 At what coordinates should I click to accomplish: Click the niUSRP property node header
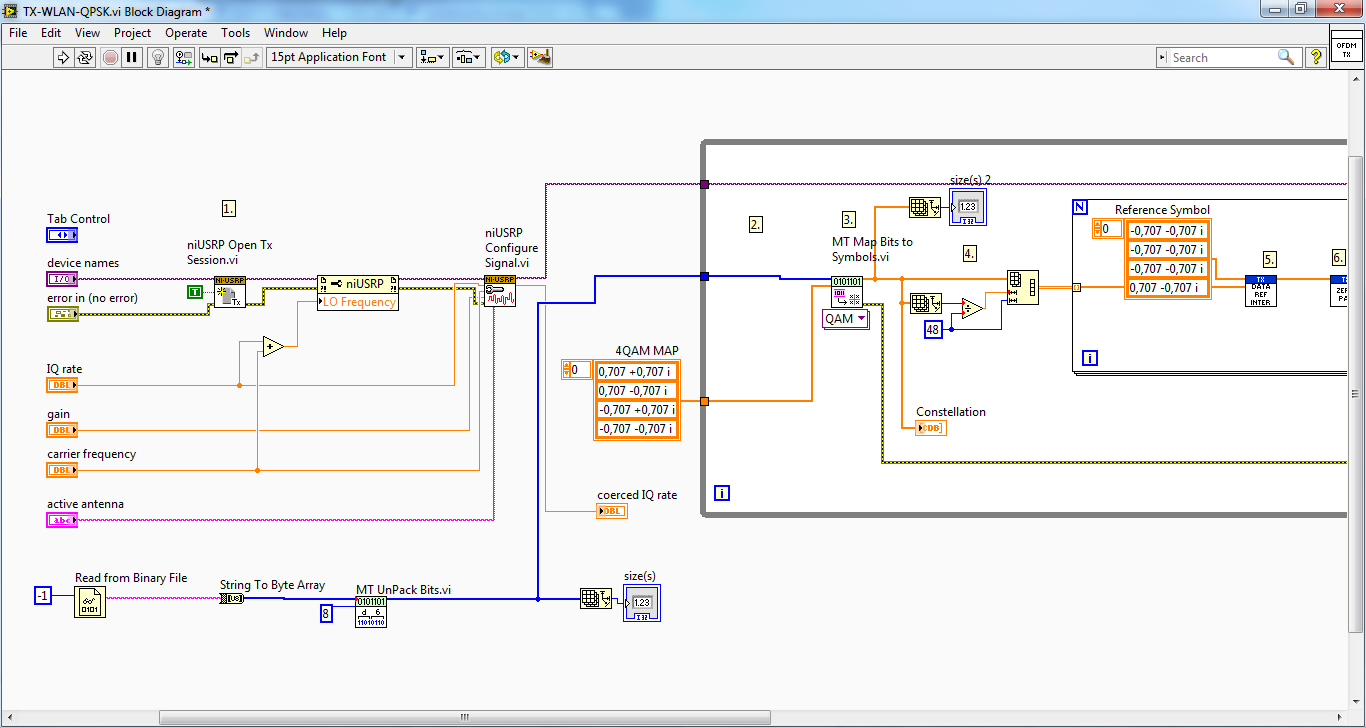358,283
